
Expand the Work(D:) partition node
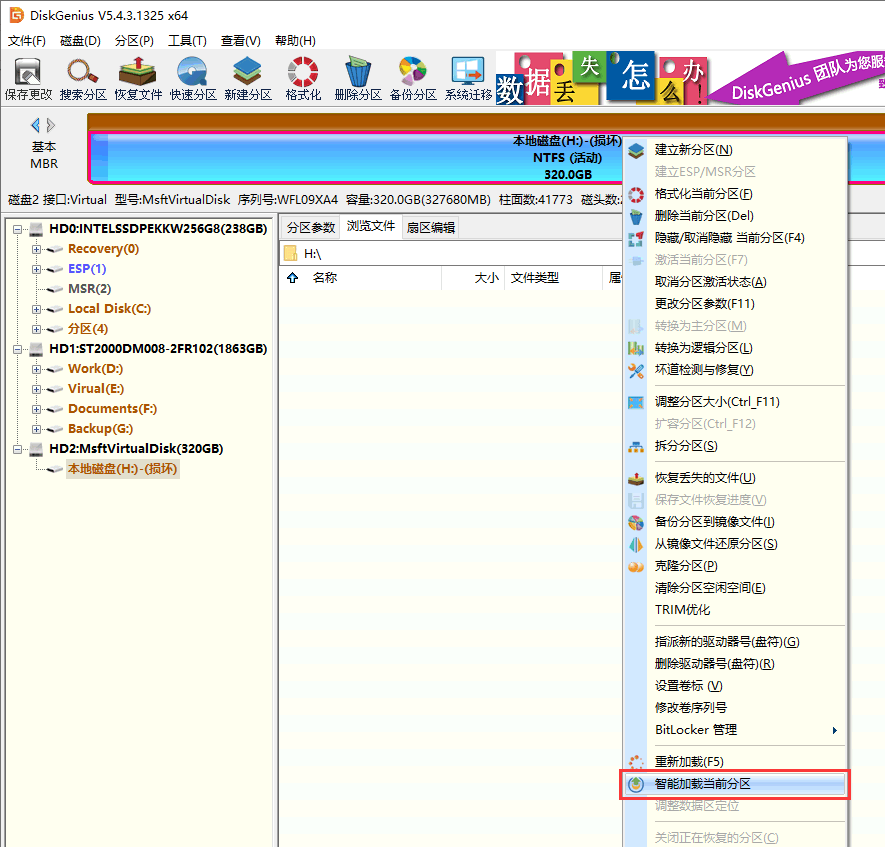point(37,369)
